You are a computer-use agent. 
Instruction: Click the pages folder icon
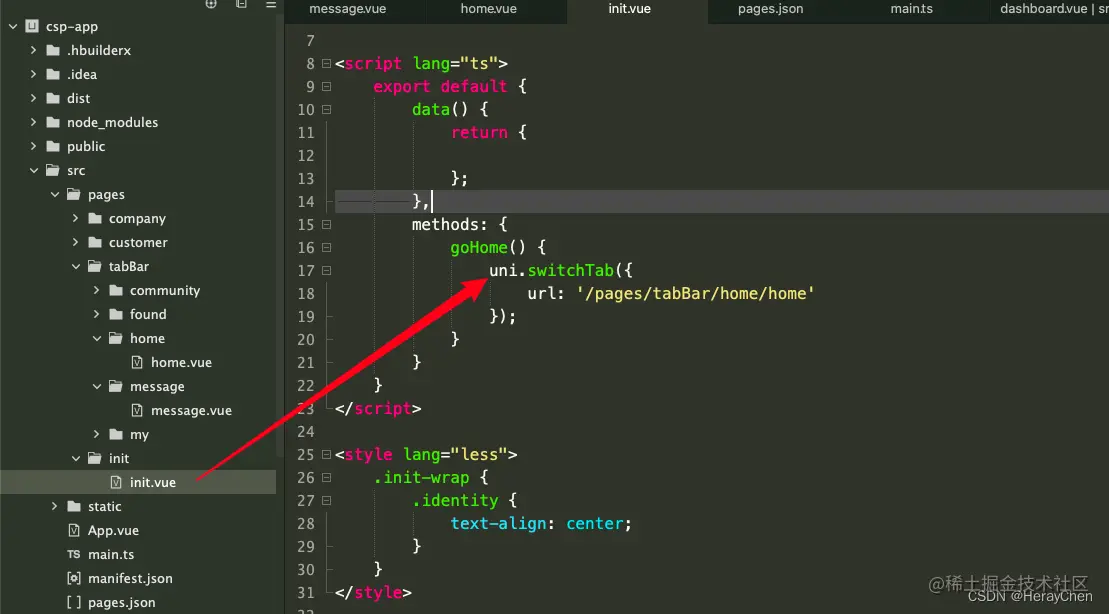(74, 195)
